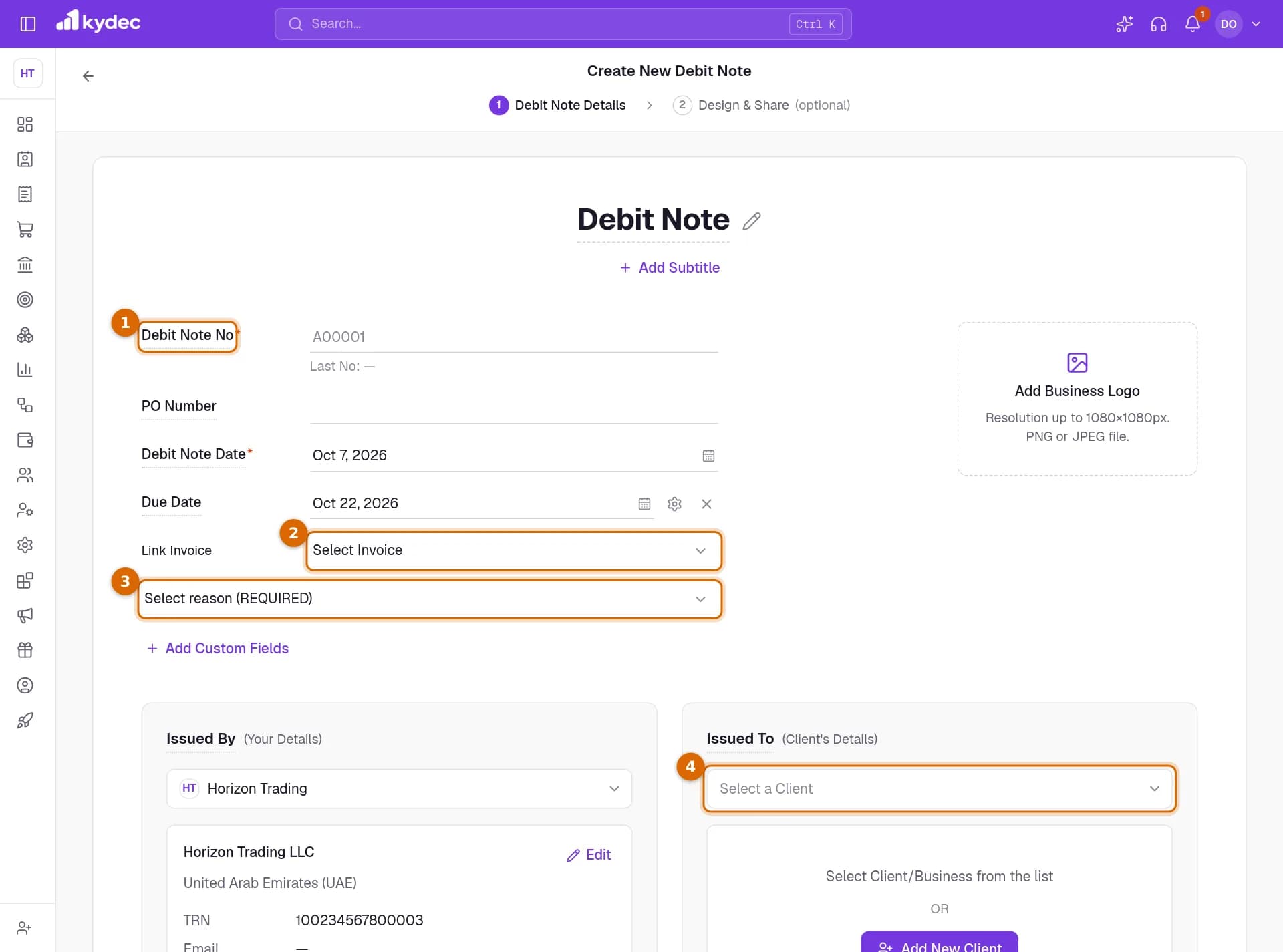Viewport: 1283px width, 952px height.
Task: Click the kydec logo
Action: pos(98,21)
